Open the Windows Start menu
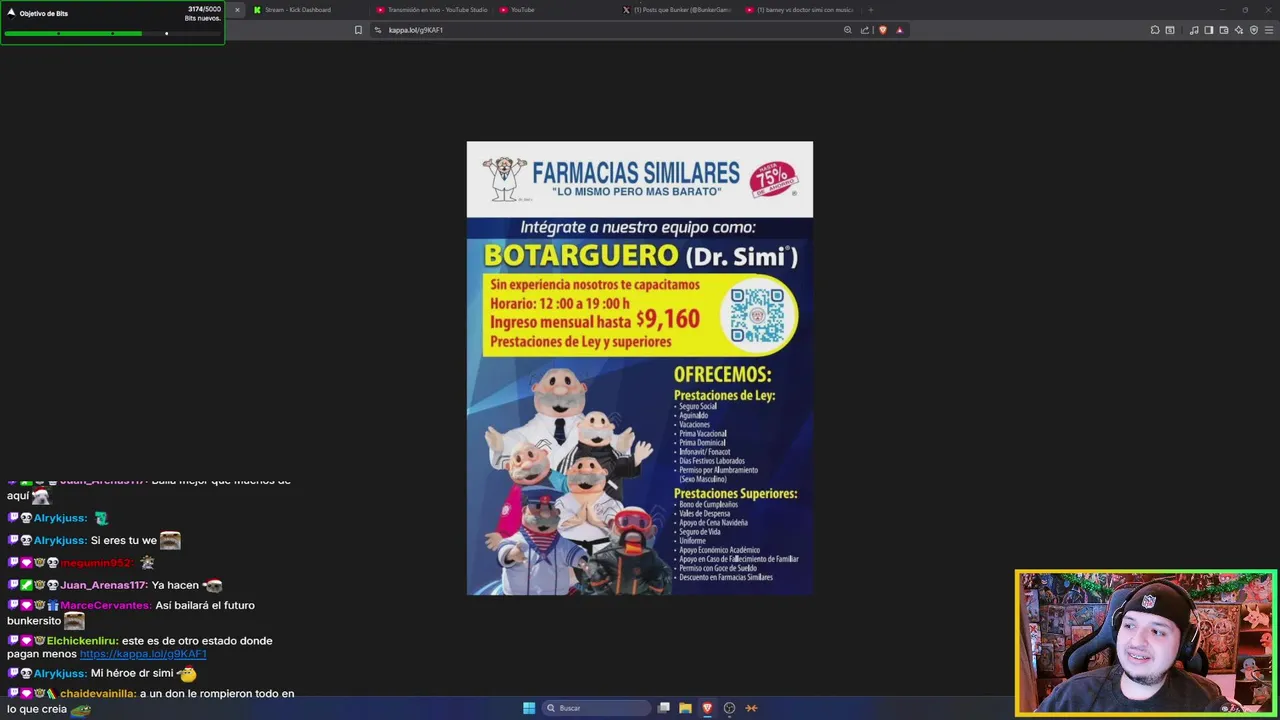1280x720 pixels. coord(529,708)
